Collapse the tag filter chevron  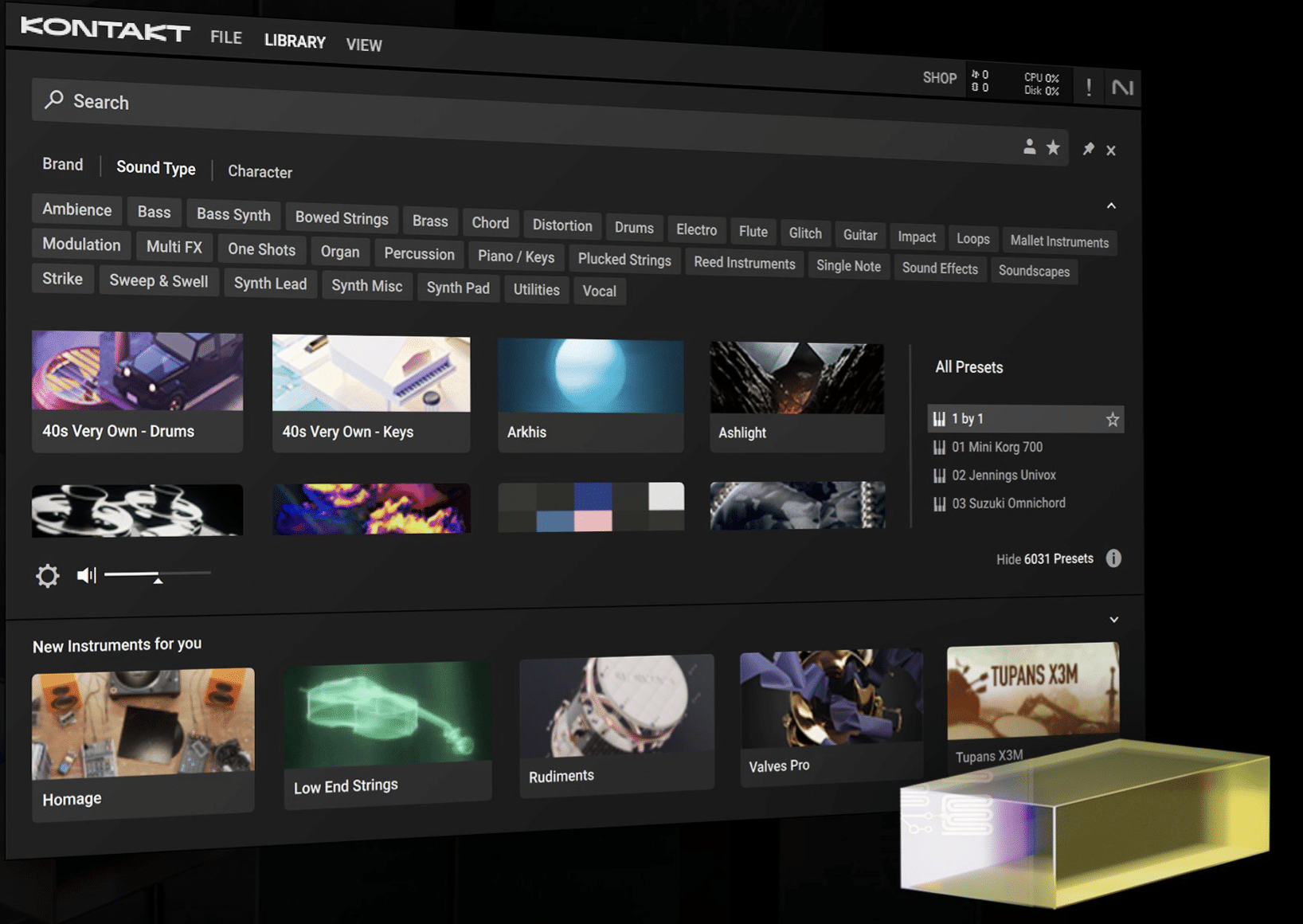[1111, 206]
